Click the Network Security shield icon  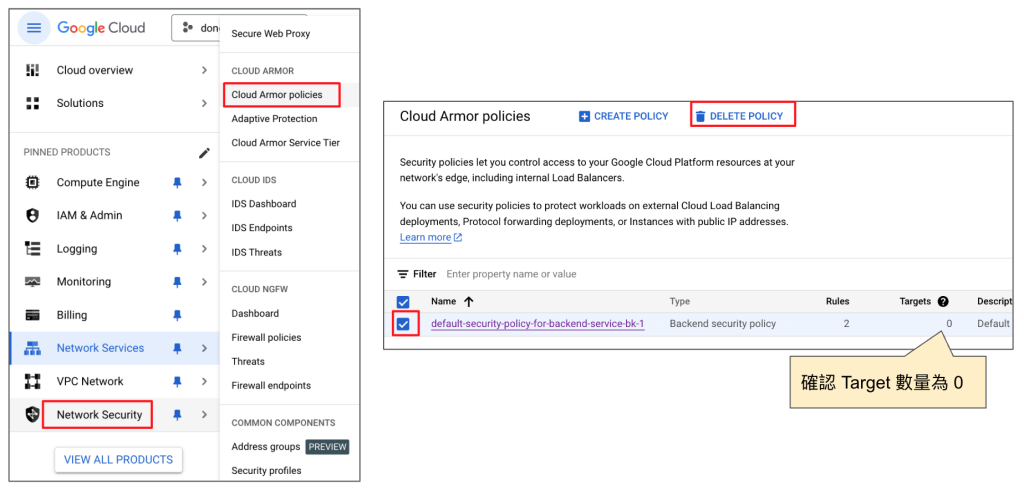(x=32, y=415)
